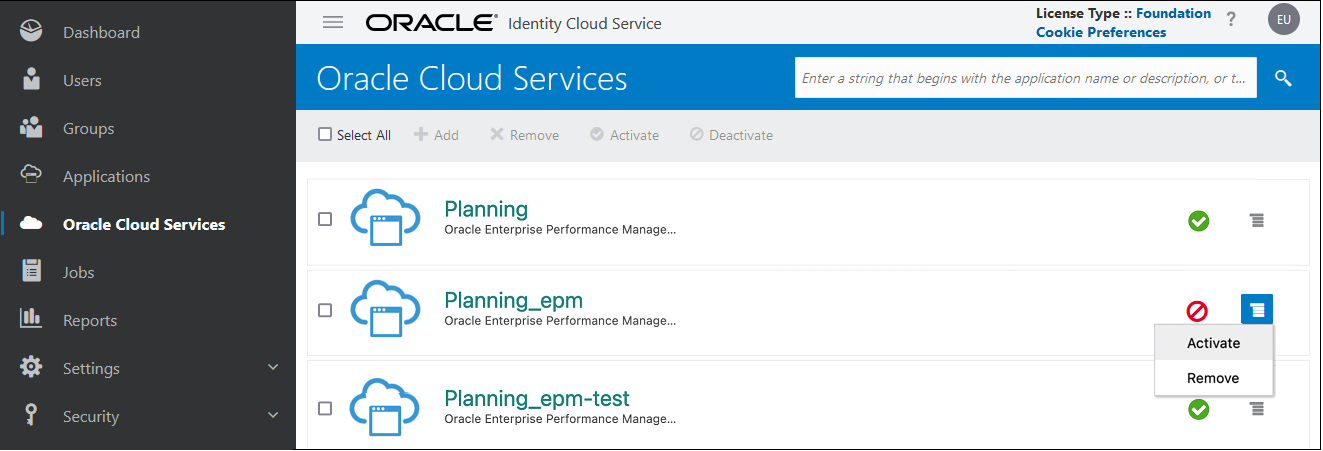Expand the Settings sidebar section
This screenshot has height=451, width=1323.
(273, 368)
